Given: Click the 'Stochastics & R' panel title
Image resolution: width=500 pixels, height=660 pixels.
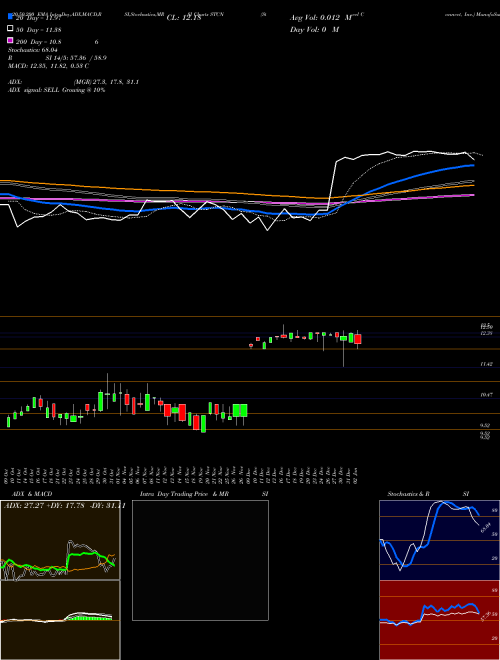Looking at the screenshot, I should [x=408, y=494].
